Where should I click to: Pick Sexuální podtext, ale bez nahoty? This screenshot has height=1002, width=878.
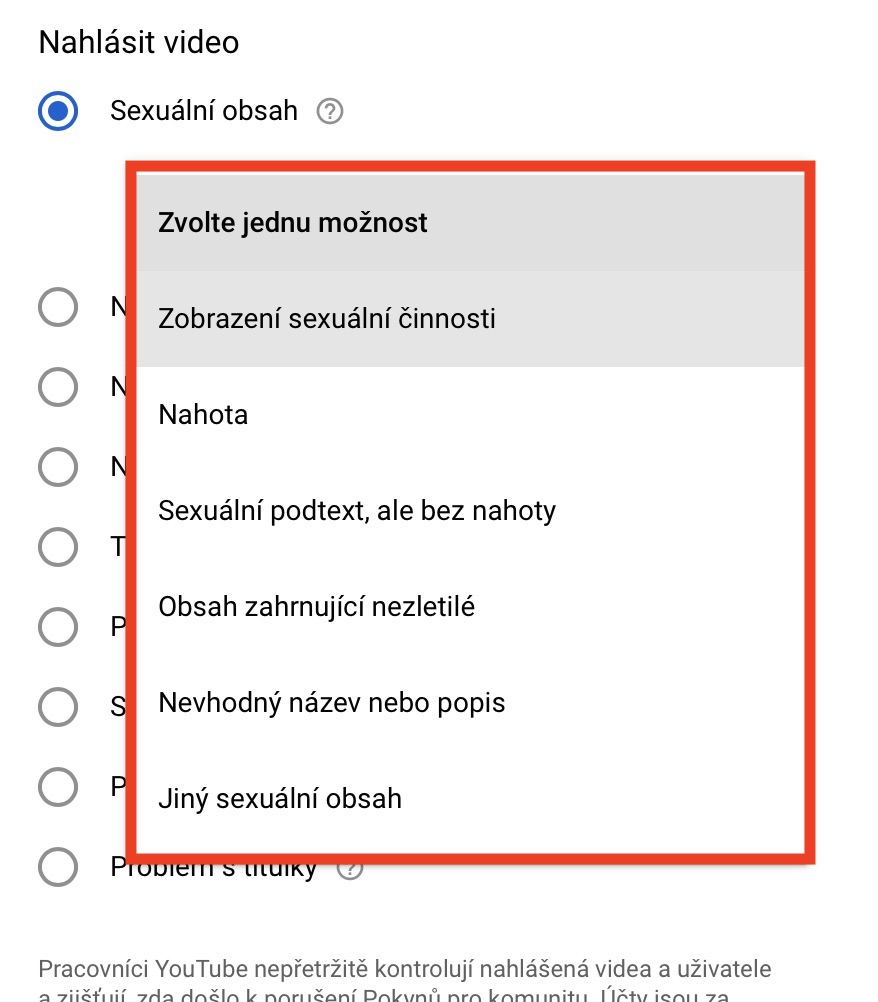[470, 511]
